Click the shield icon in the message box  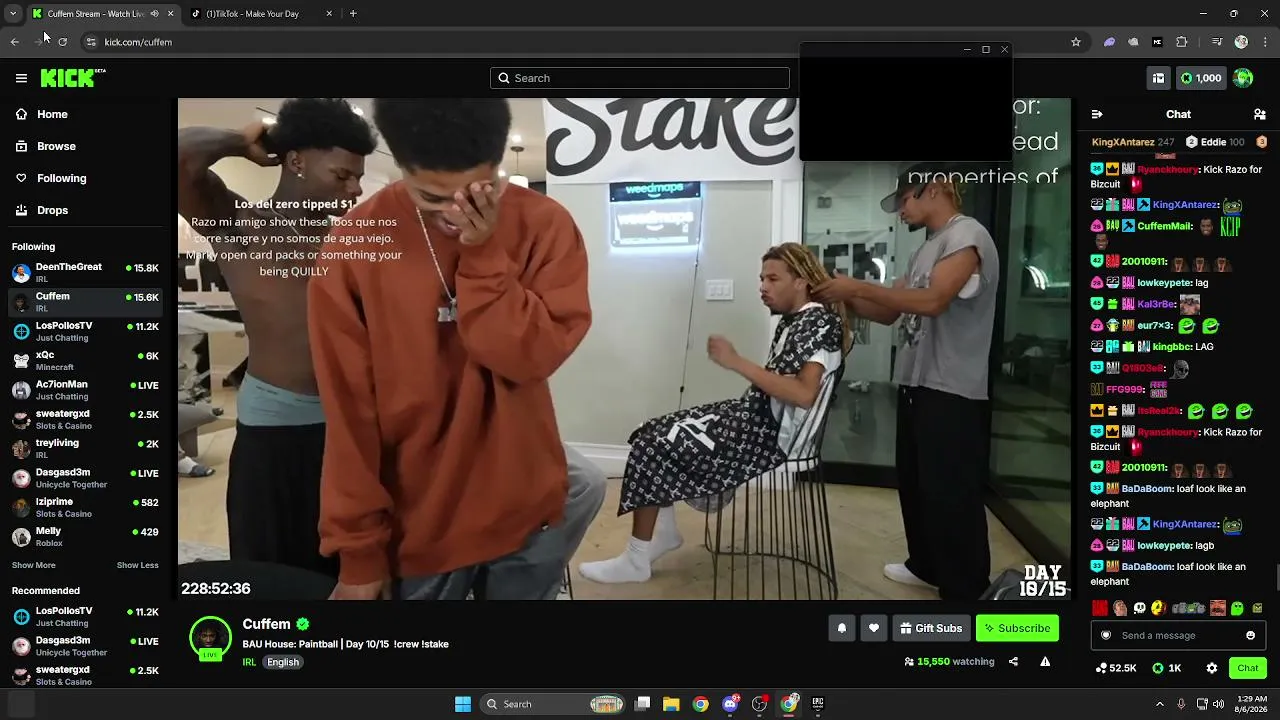click(1106, 635)
